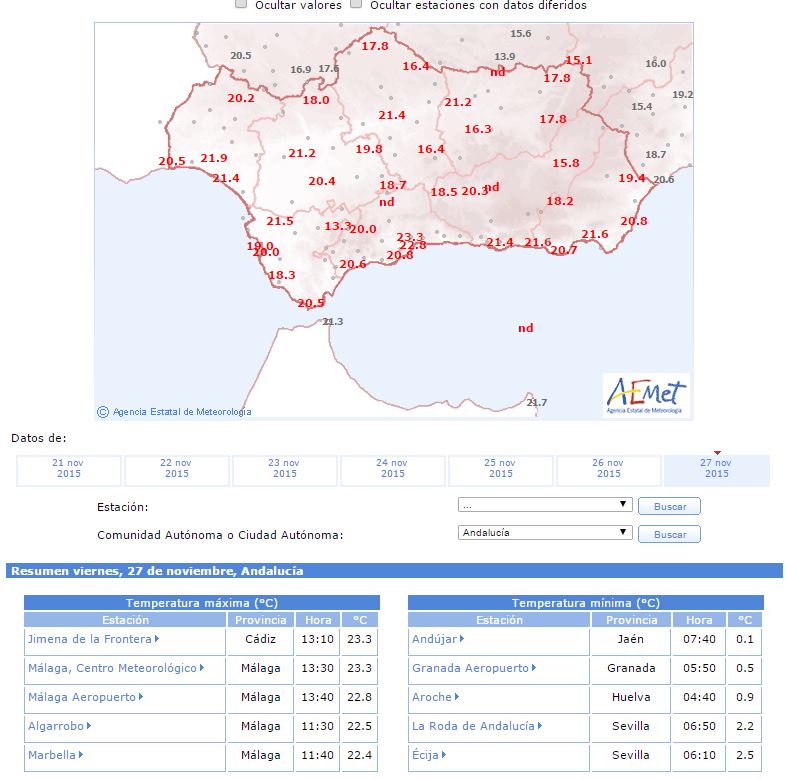Click the arrow icon beside Granada Aeropuerto
Image resolution: width=786 pixels, height=780 pixels.
coord(534,668)
